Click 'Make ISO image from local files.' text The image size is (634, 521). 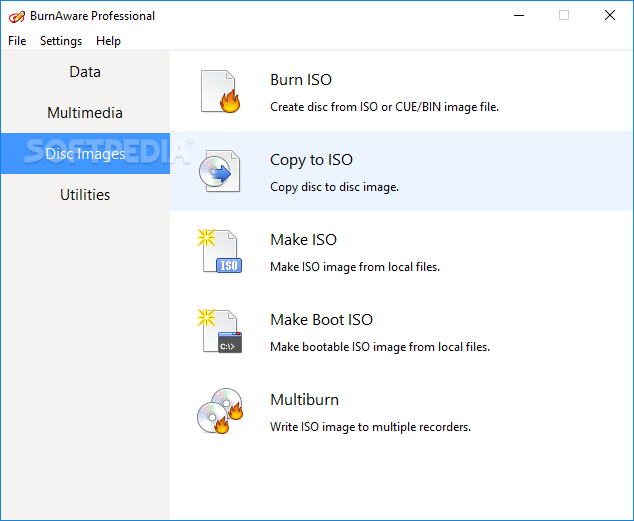tap(355, 267)
